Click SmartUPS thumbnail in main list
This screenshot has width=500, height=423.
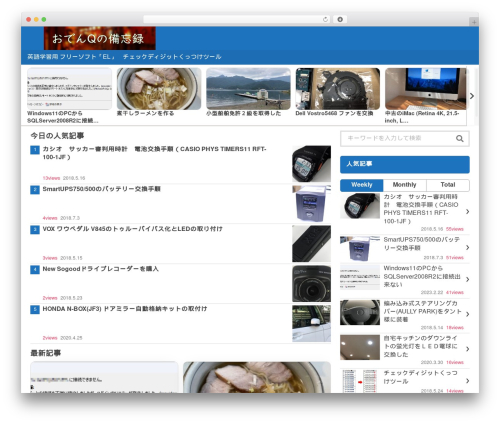(312, 204)
